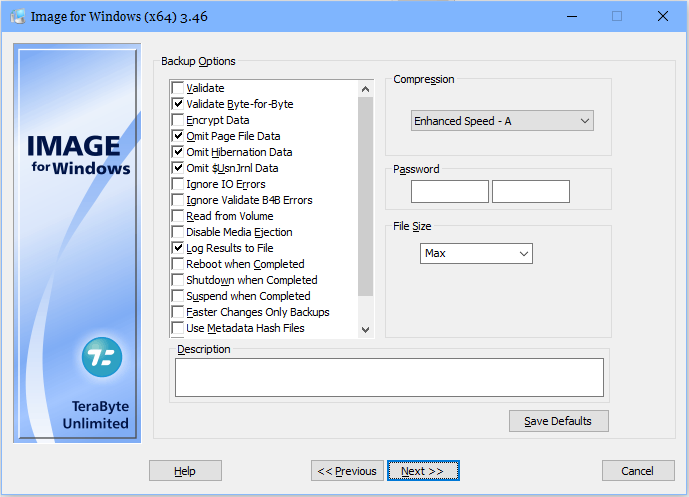Uncheck Omit Page File Data

(178, 136)
